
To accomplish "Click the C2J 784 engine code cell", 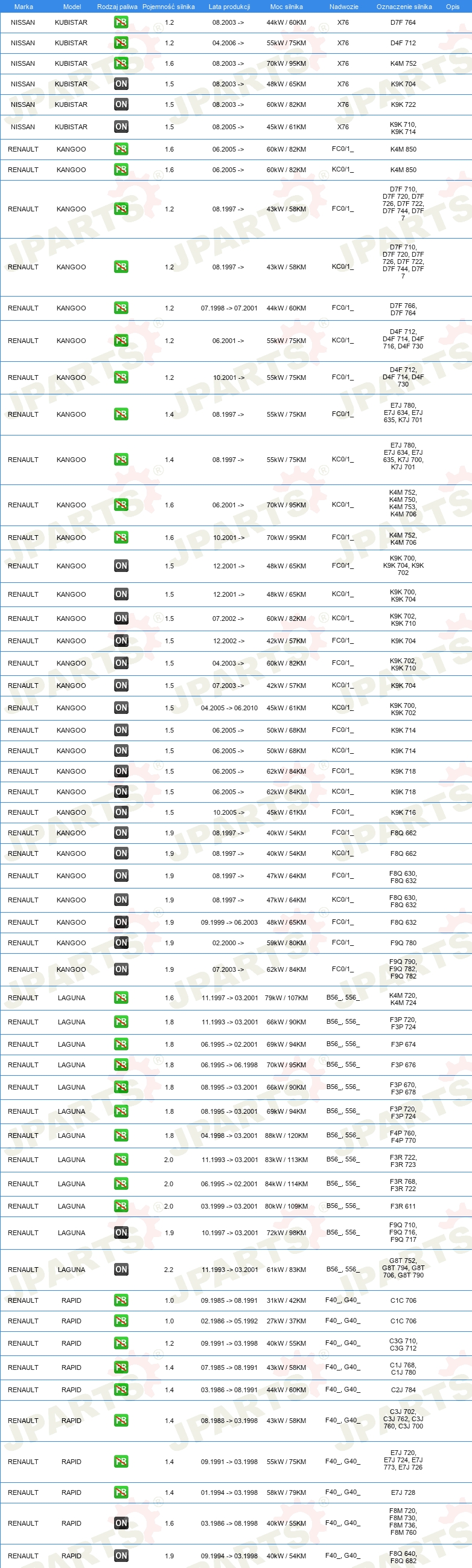I will [x=403, y=1390].
